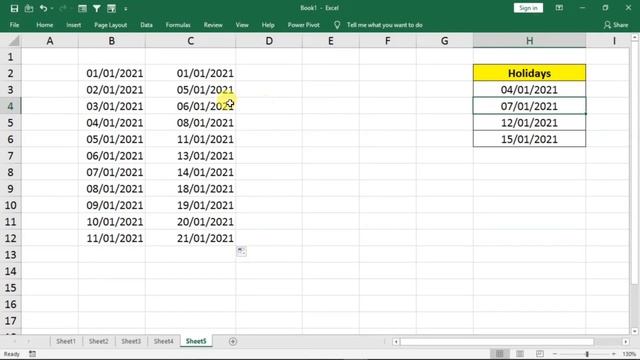Screen dimensions: 640x360
Task: Open the View ribbon tab
Action: click(x=242, y=25)
